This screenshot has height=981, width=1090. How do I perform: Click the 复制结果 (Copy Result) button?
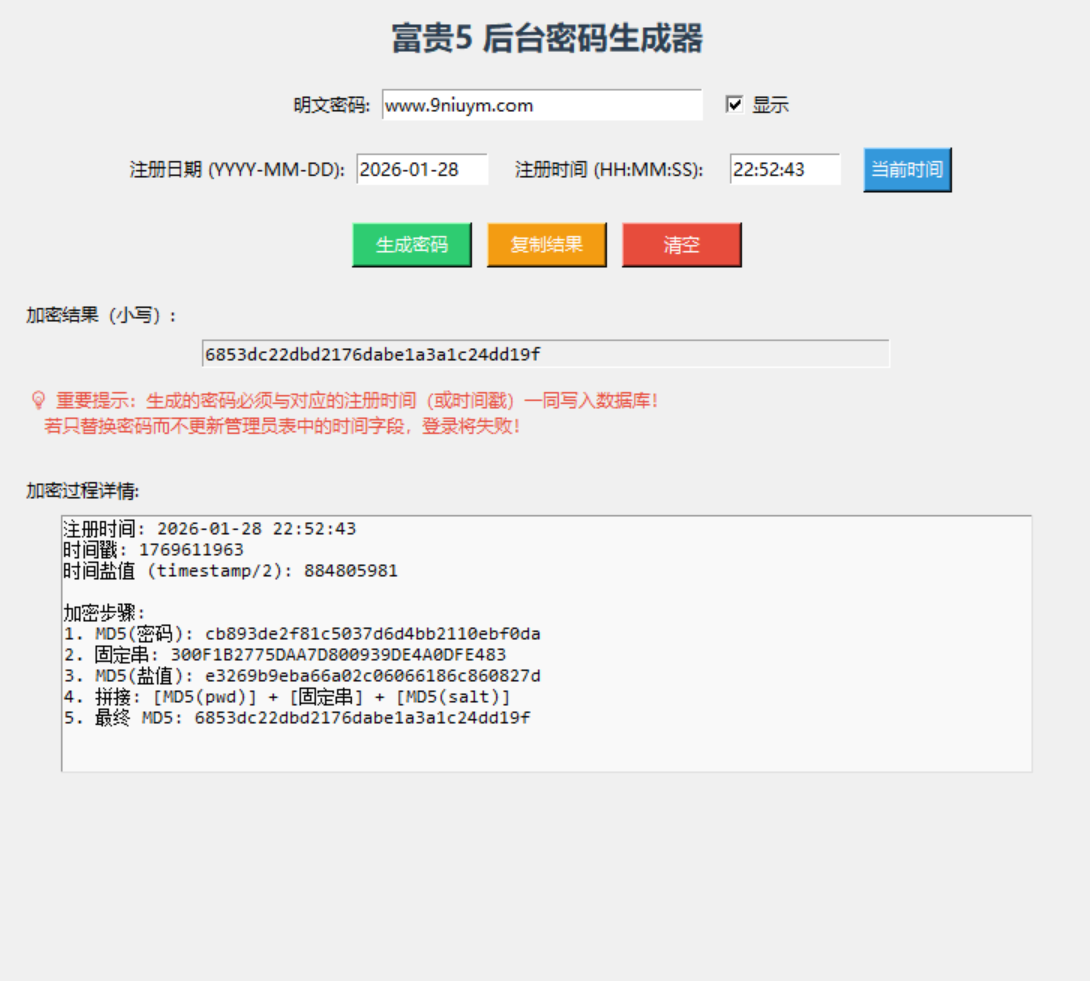click(x=545, y=243)
